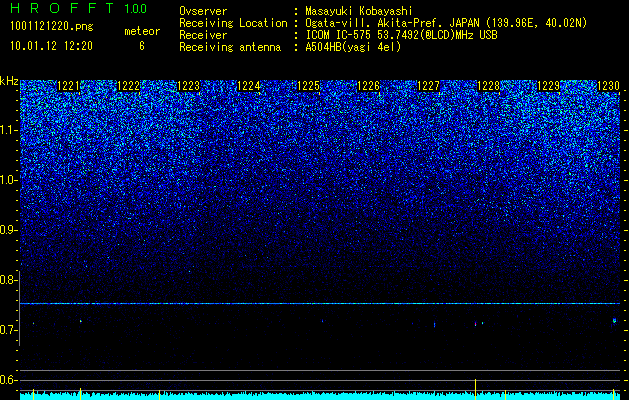Click the 0.6 kHz frequency axis label
This screenshot has width=629, height=400.
tap(8, 380)
